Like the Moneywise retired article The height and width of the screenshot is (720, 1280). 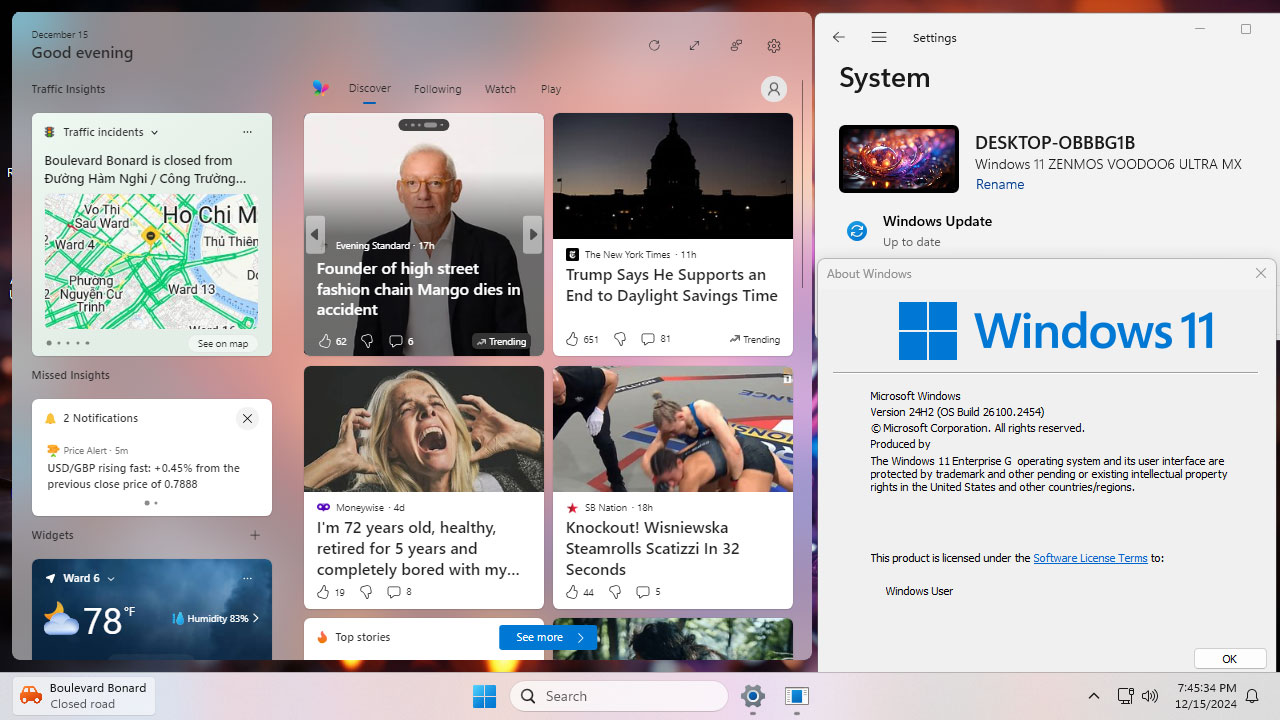[x=323, y=592]
